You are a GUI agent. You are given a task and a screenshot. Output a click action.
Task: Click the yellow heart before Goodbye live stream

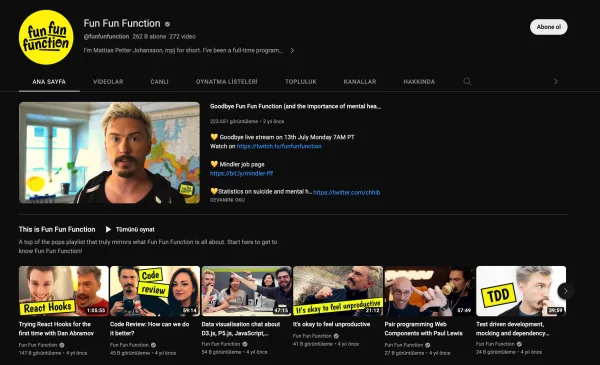tap(214, 137)
